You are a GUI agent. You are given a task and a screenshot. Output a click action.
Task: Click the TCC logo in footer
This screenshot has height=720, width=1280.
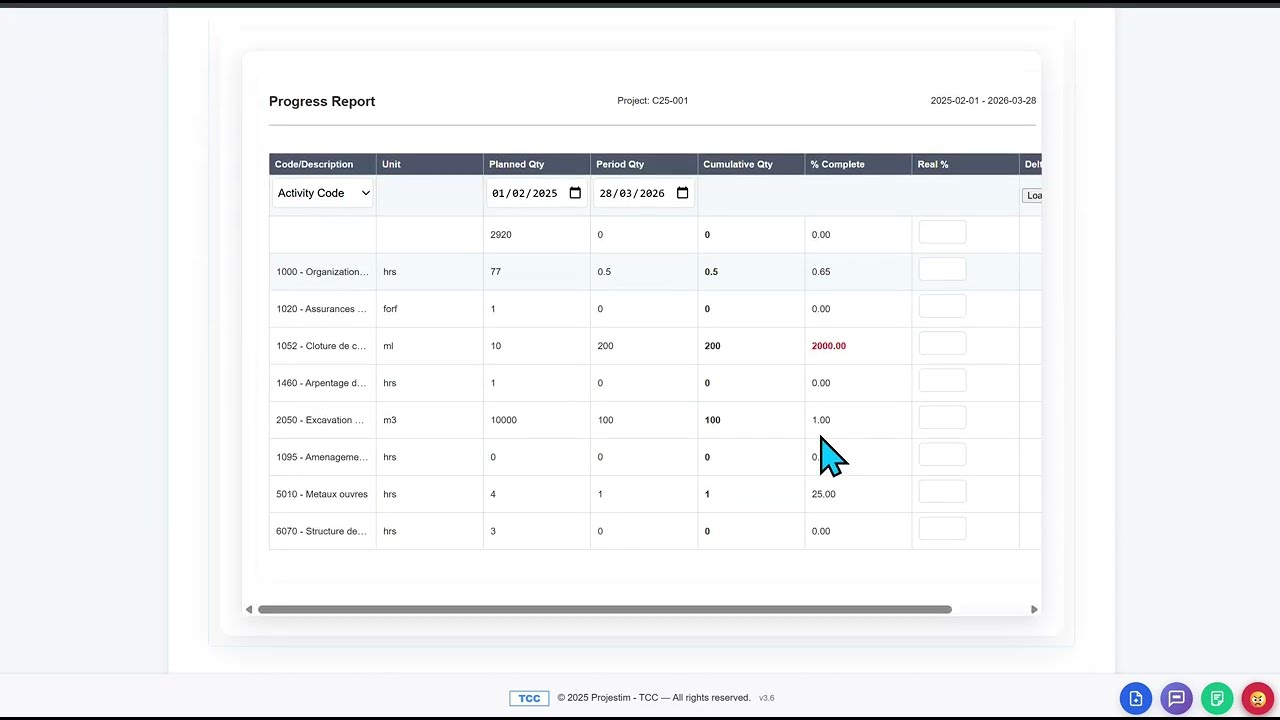(529, 698)
